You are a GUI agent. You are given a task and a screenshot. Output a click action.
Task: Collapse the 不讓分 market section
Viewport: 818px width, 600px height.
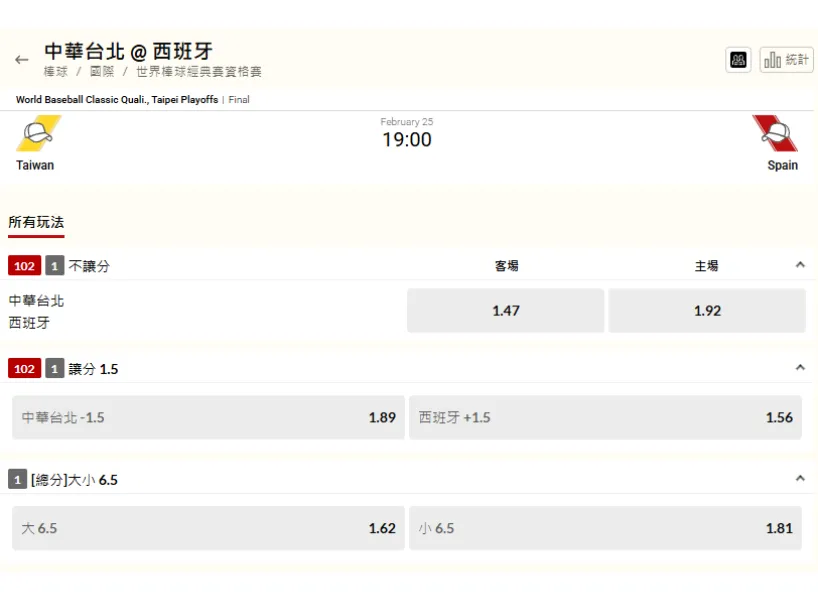click(799, 265)
